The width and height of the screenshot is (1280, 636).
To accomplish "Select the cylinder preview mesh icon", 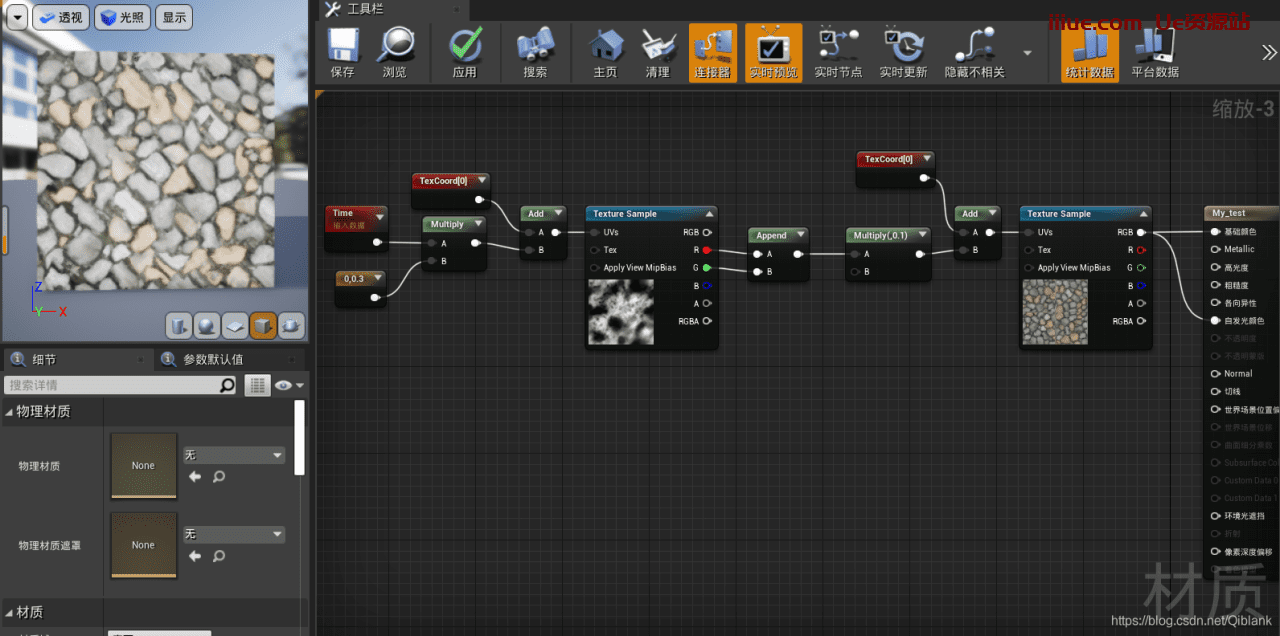I will click(x=179, y=326).
